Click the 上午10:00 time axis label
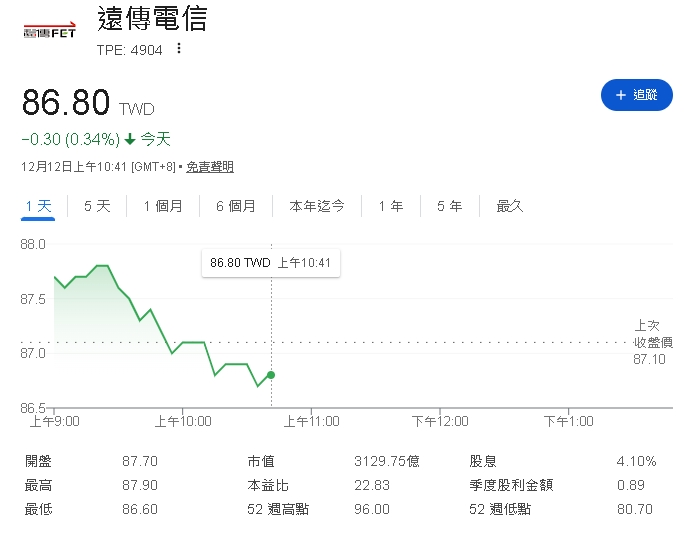Screen dimensions: 689x549 pyautogui.click(x=183, y=422)
